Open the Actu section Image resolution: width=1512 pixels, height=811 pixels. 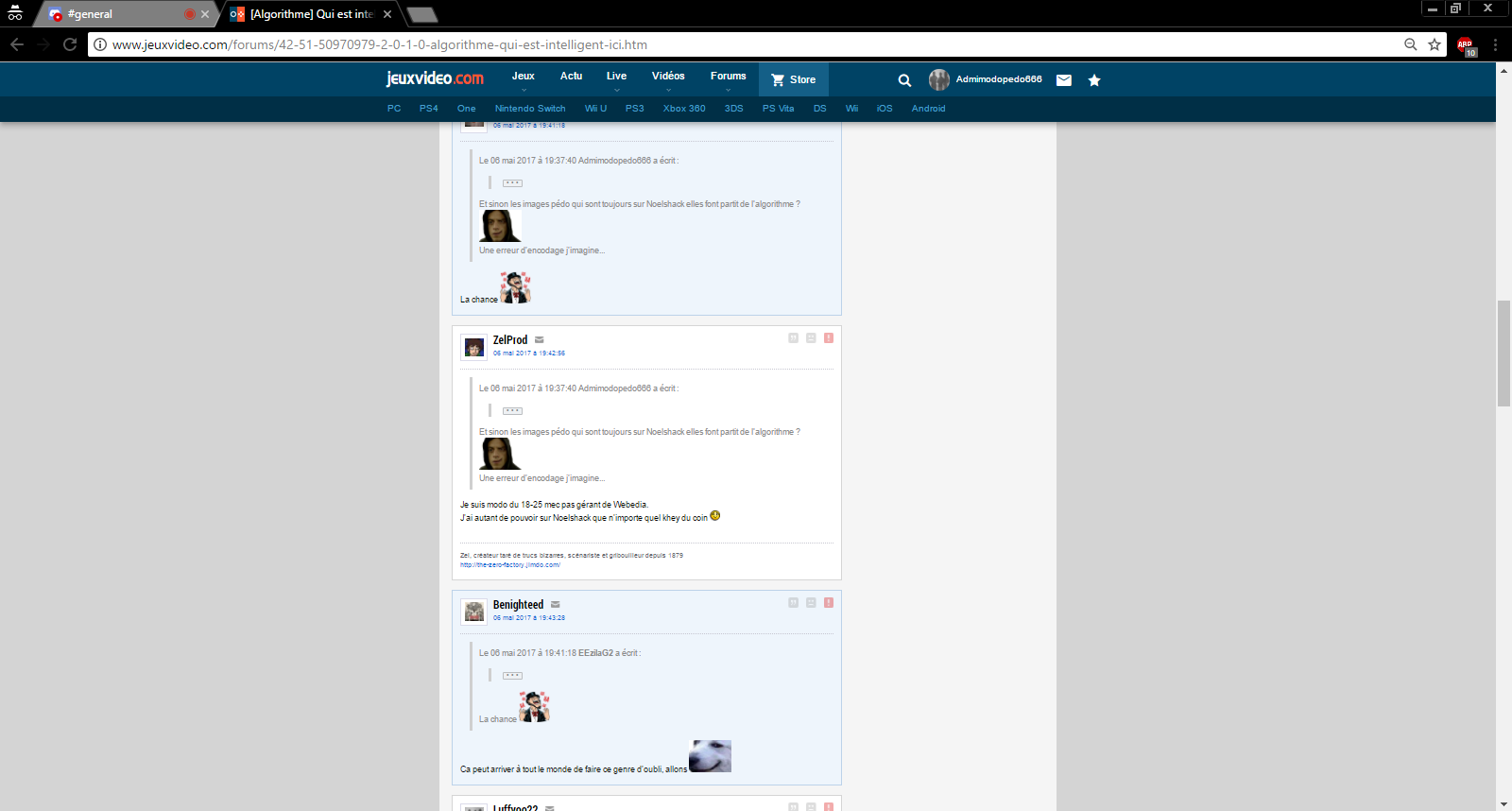tap(571, 77)
